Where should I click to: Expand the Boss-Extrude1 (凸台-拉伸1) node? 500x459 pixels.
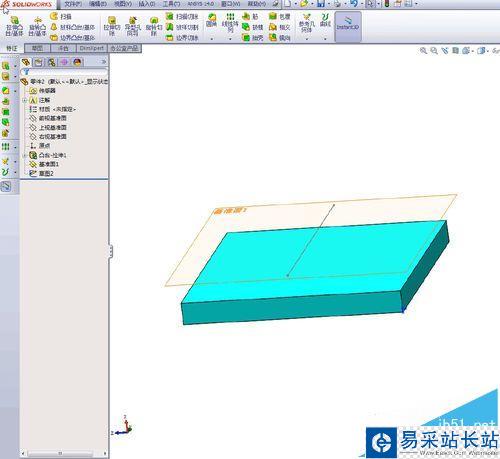click(x=25, y=155)
